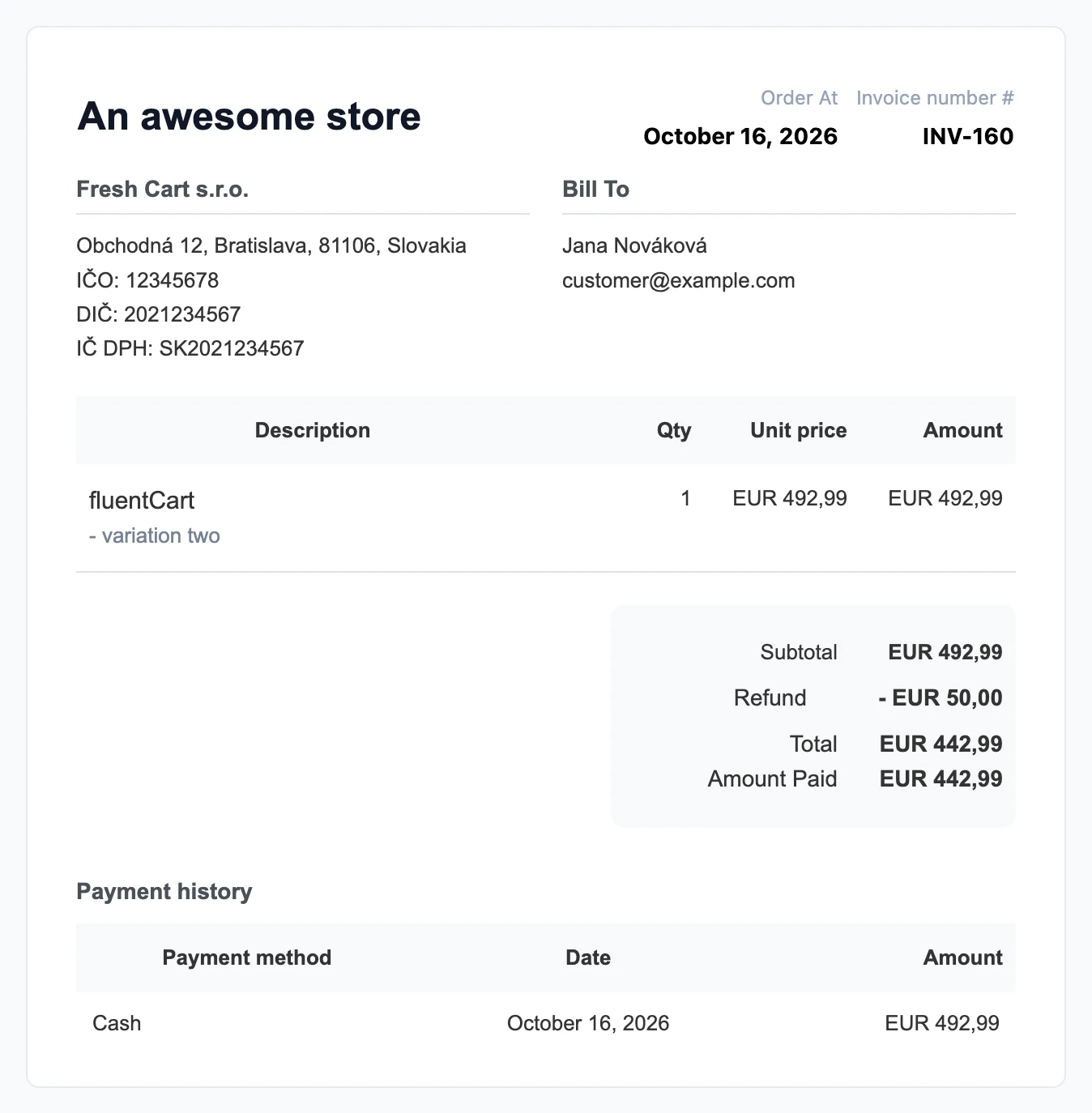Screen dimensions: 1092x1113
Task: Click the 'Bill To' heading
Action: [595, 190]
